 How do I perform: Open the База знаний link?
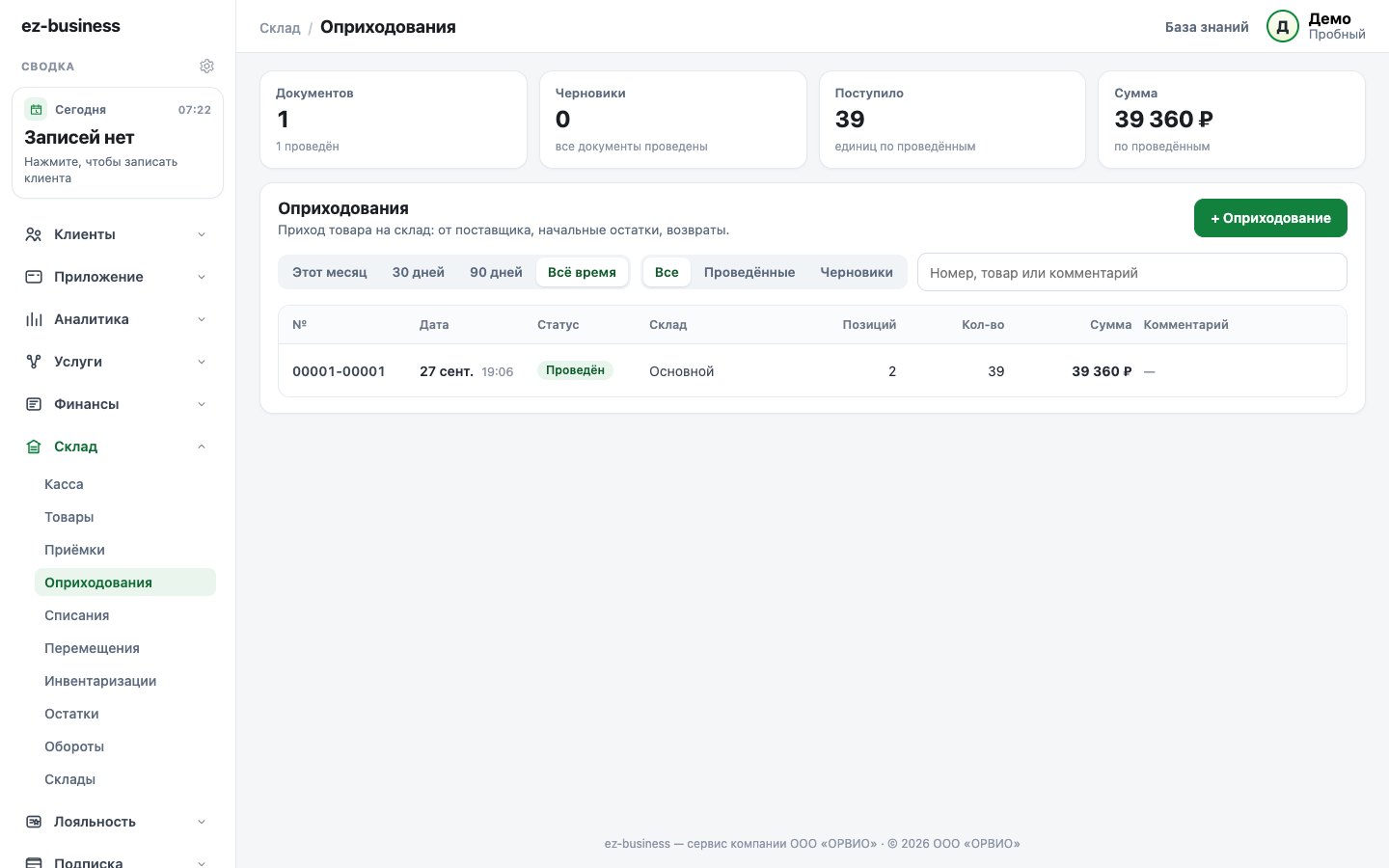point(1207,27)
